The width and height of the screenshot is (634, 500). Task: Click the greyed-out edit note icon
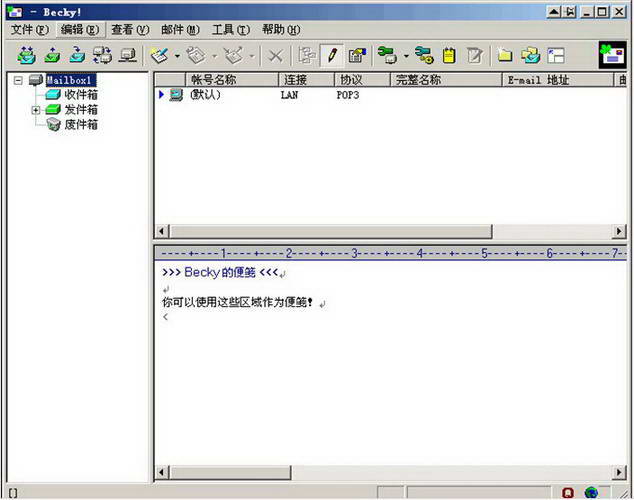tap(474, 55)
